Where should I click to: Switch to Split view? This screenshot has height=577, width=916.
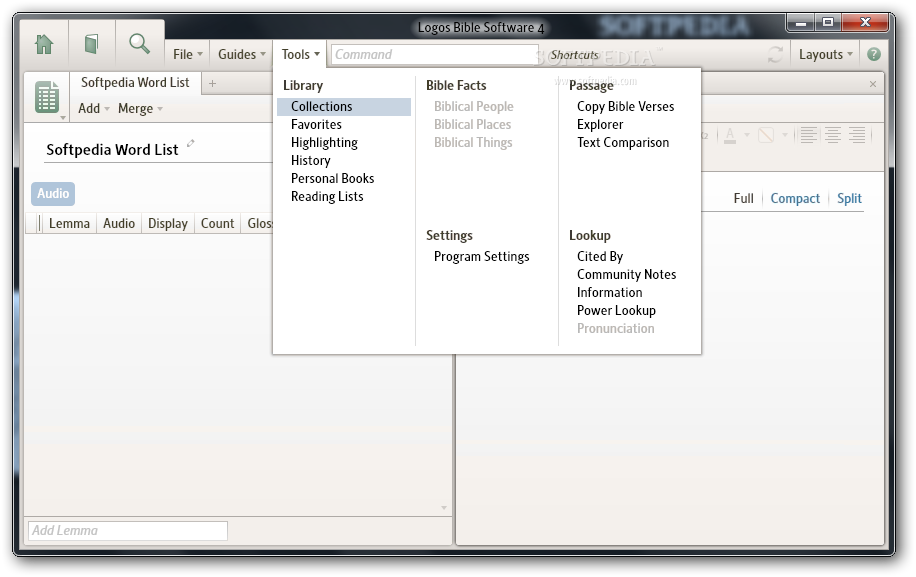[x=849, y=199]
